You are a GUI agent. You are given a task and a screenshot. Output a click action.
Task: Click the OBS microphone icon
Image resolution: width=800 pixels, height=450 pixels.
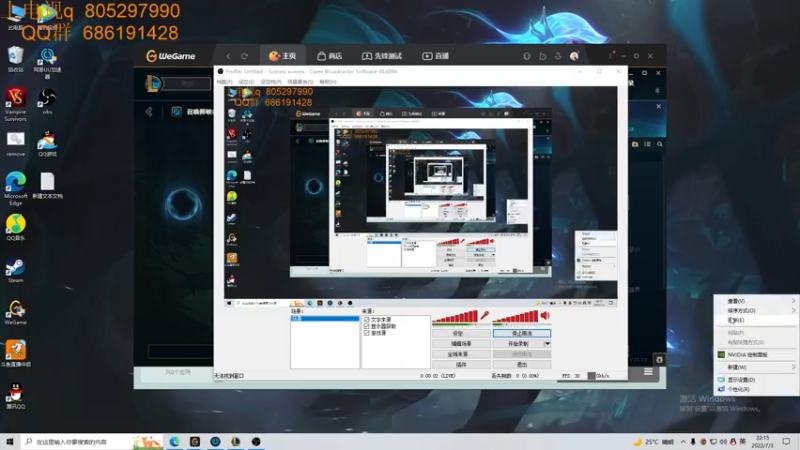coord(484,316)
